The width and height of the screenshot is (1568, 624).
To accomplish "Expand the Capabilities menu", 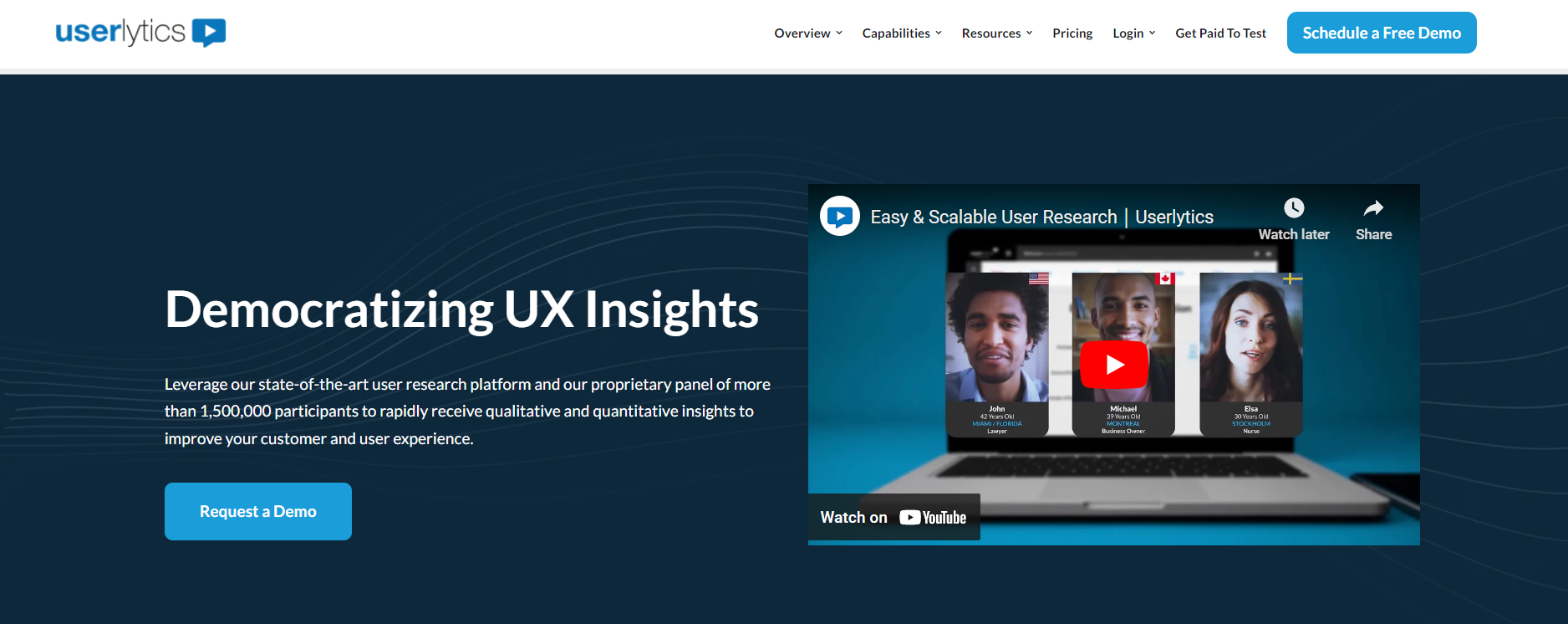I will [x=902, y=33].
